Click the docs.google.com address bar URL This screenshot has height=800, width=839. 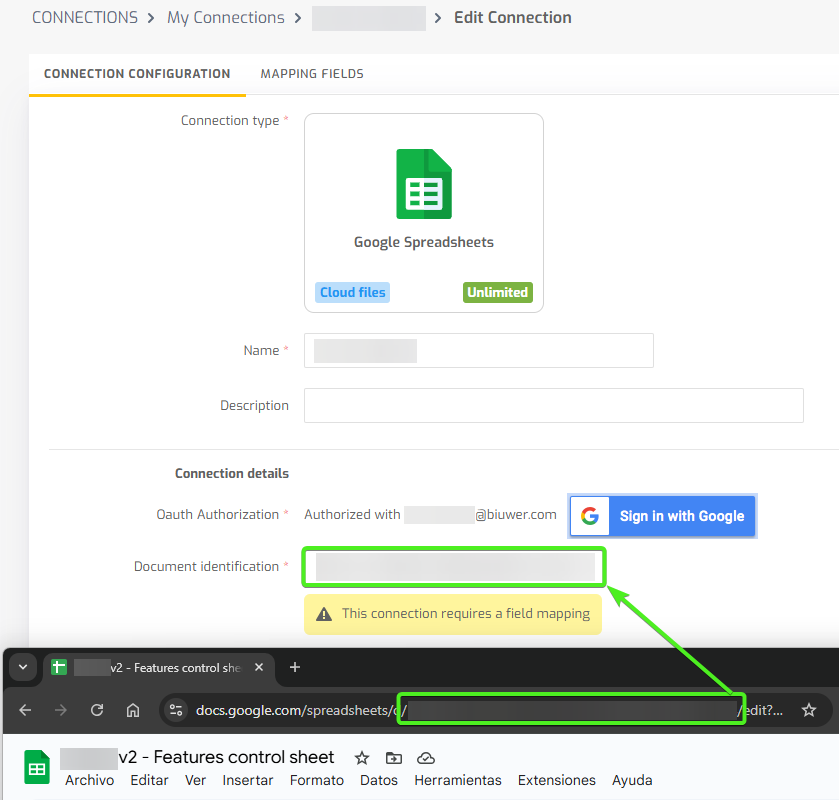coord(489,711)
